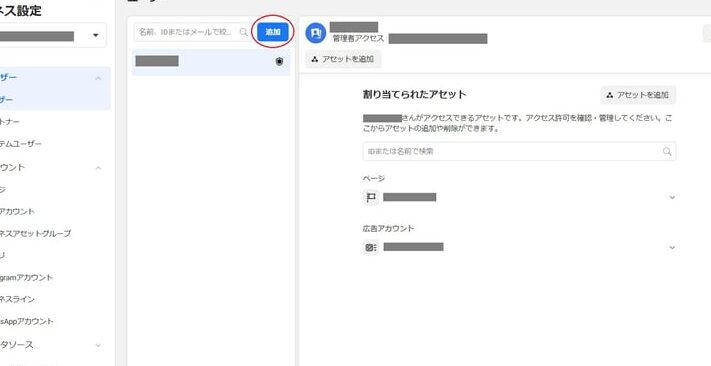Open ビジネスライン in the sidebar
This screenshot has height=366, width=711.
click(x=17, y=299)
